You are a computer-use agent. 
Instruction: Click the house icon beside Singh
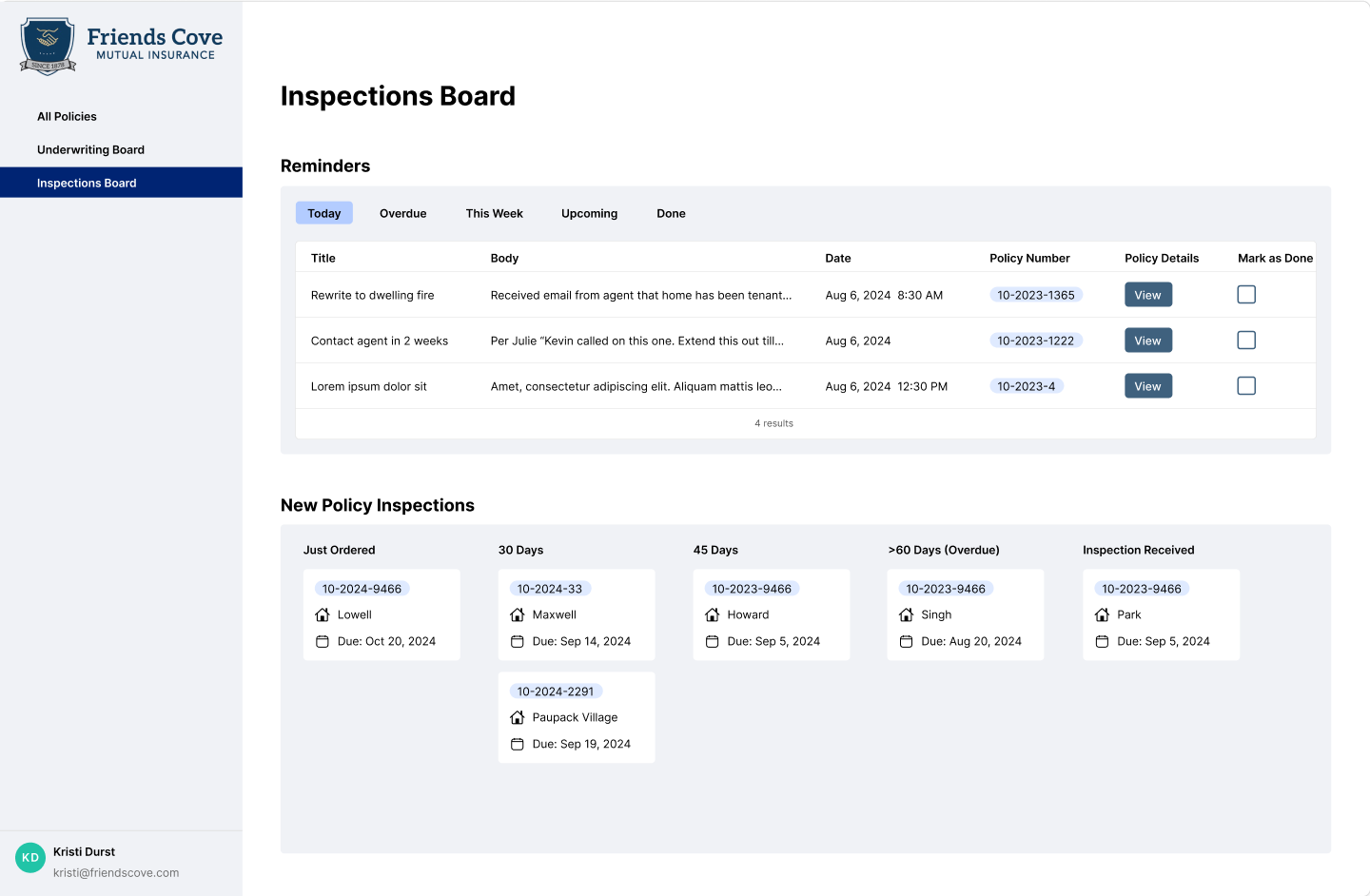906,615
